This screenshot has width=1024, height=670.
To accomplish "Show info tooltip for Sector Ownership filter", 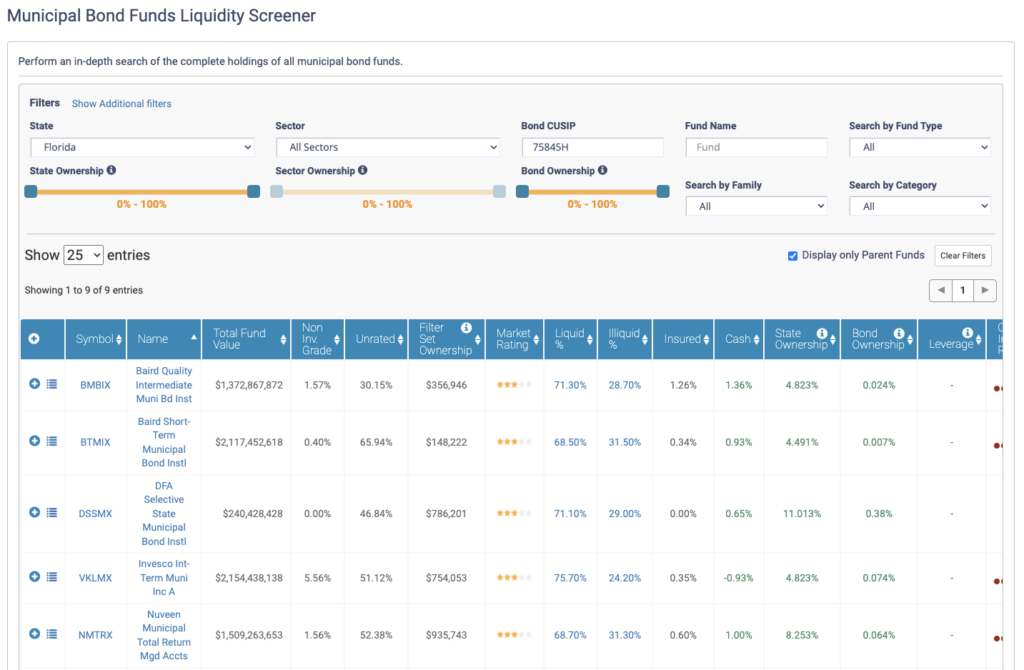I will pos(362,170).
